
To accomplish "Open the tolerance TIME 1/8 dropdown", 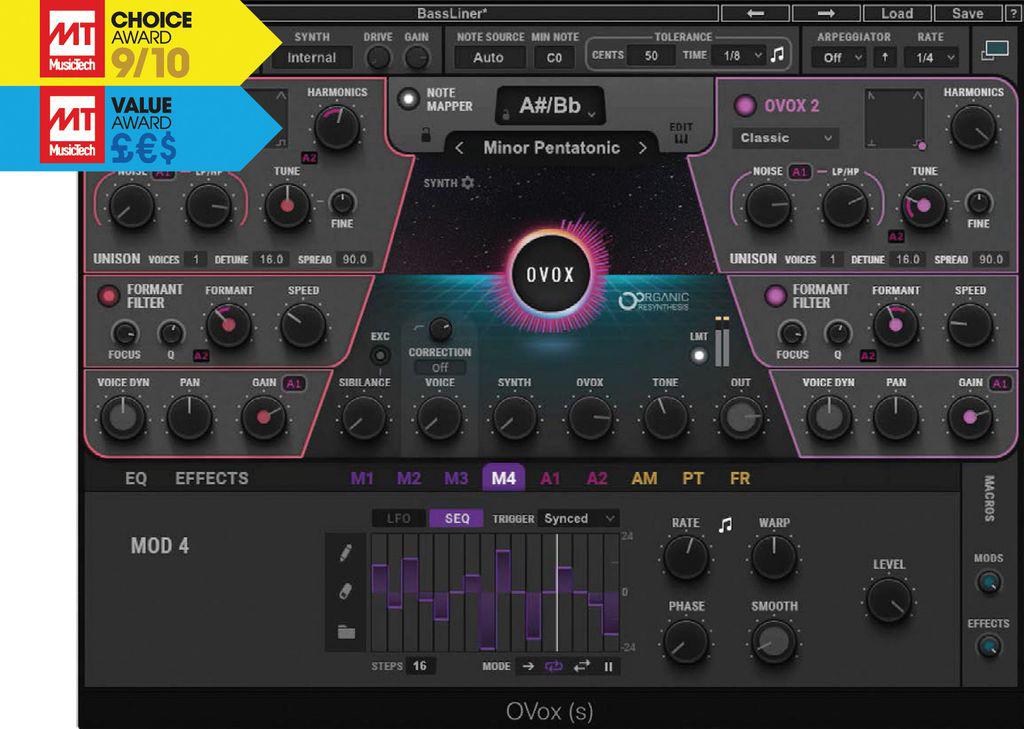I will pyautogui.click(x=740, y=56).
